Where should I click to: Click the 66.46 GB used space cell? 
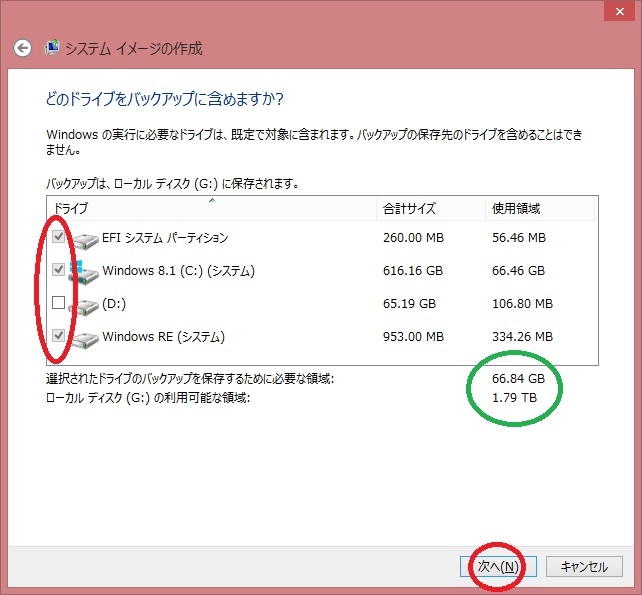(518, 271)
